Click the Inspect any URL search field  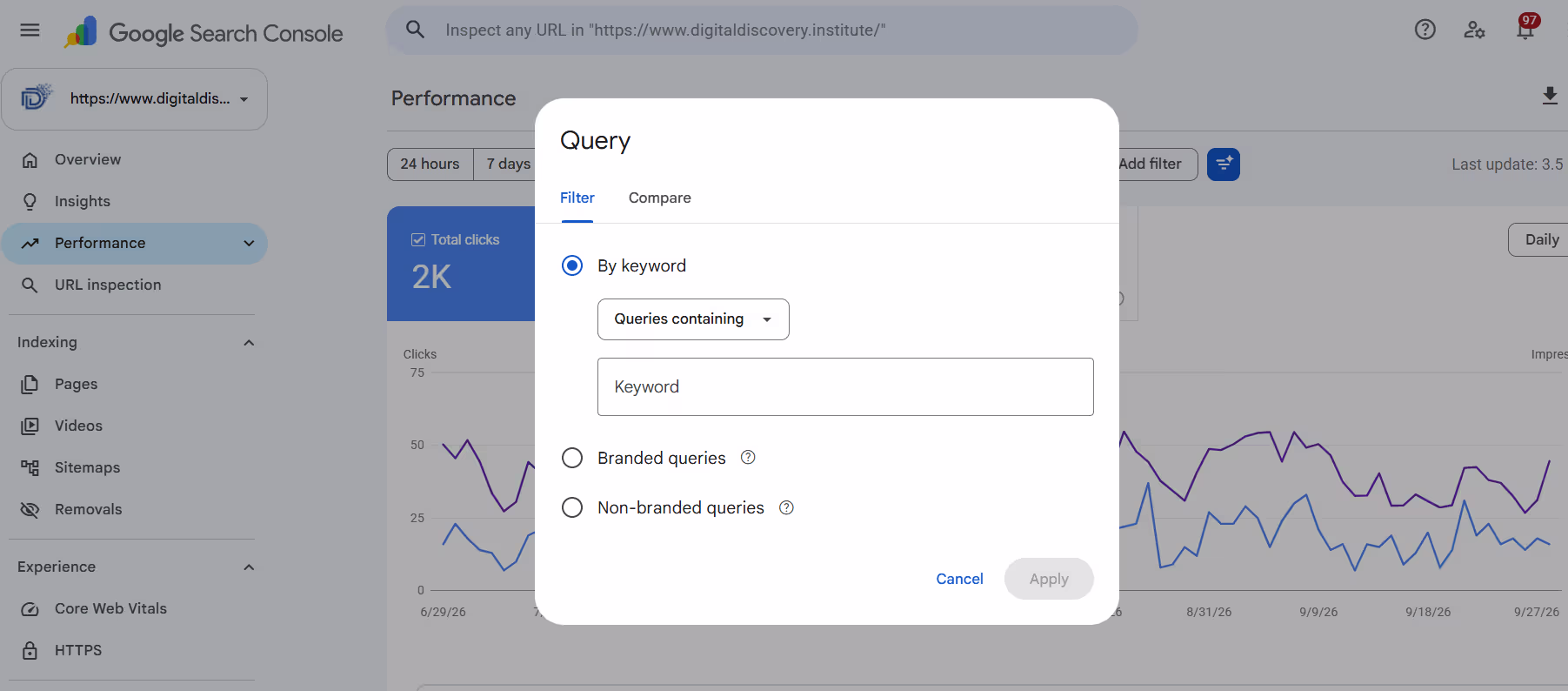[762, 30]
